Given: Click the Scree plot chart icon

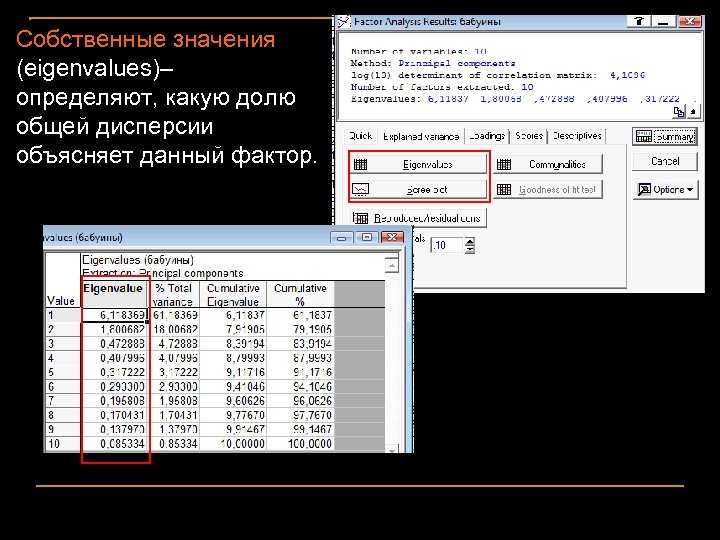Looking at the screenshot, I should (x=360, y=189).
